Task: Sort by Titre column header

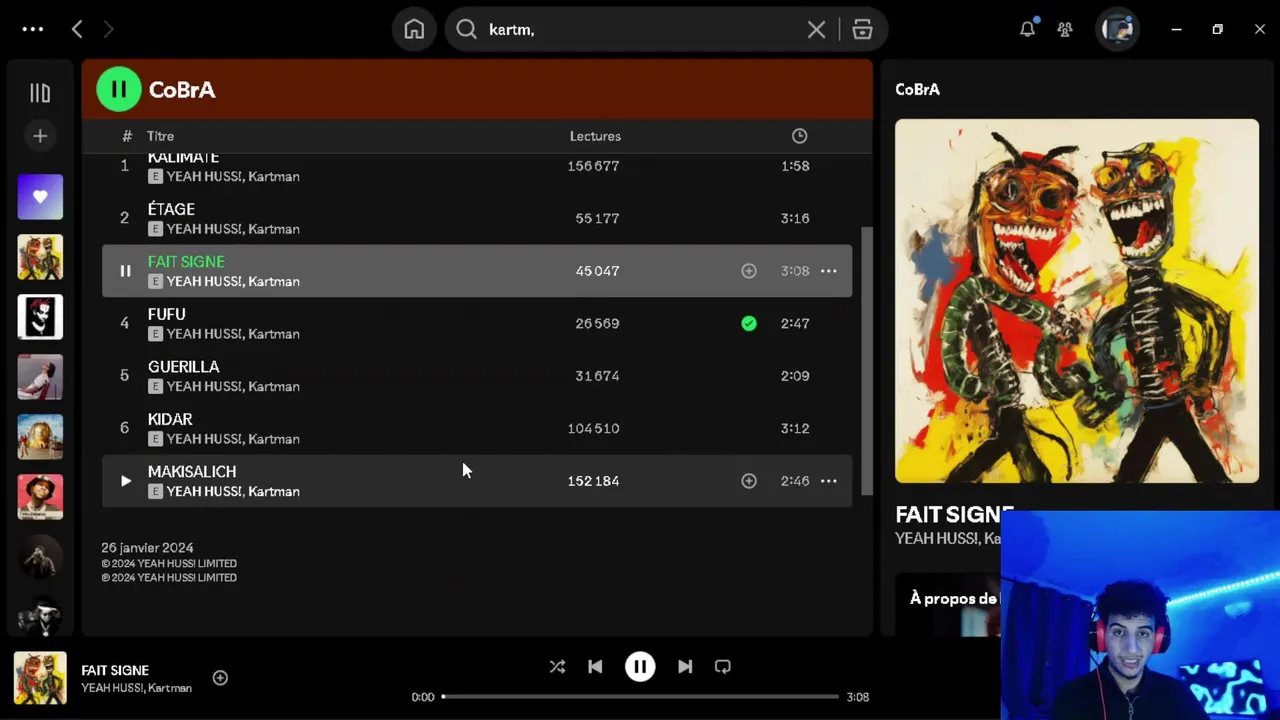Action: [x=160, y=136]
